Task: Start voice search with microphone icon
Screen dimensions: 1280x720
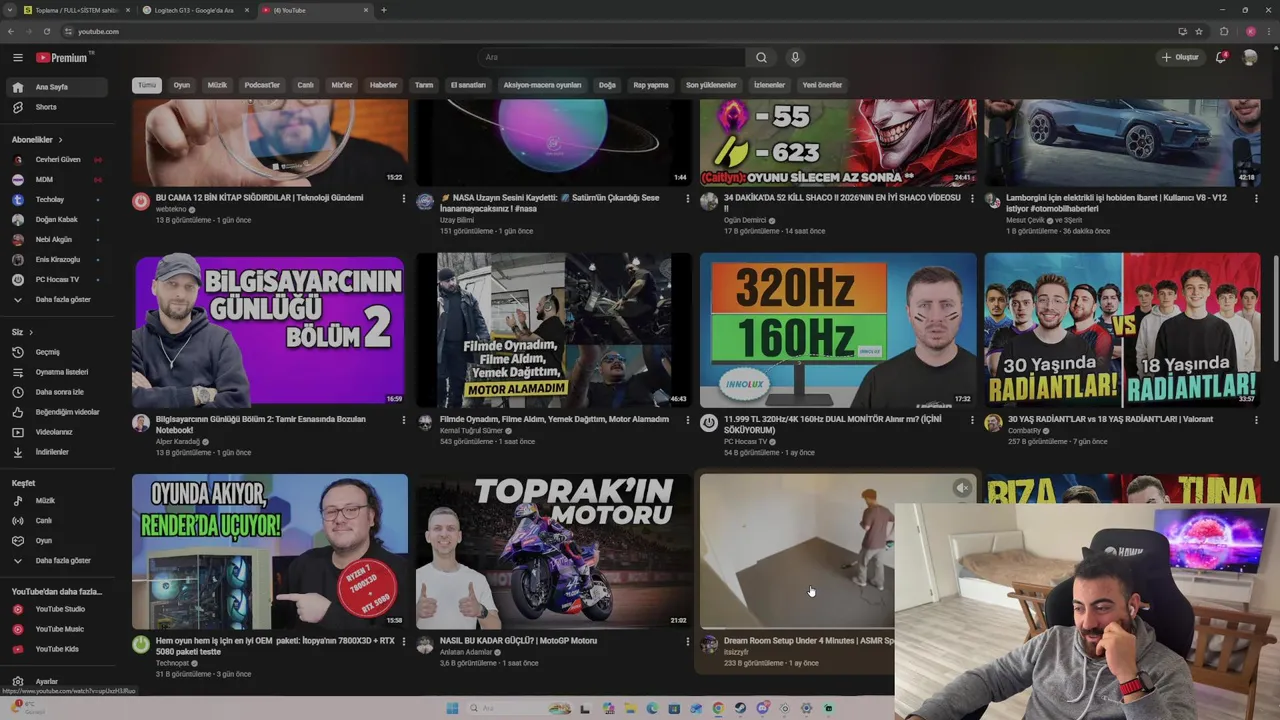Action: tap(795, 57)
